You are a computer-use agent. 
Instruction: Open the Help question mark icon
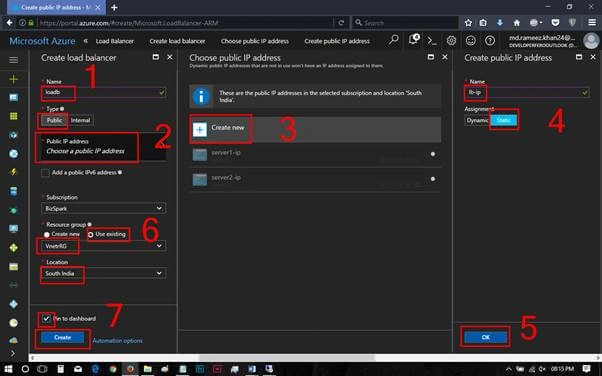[x=490, y=40]
